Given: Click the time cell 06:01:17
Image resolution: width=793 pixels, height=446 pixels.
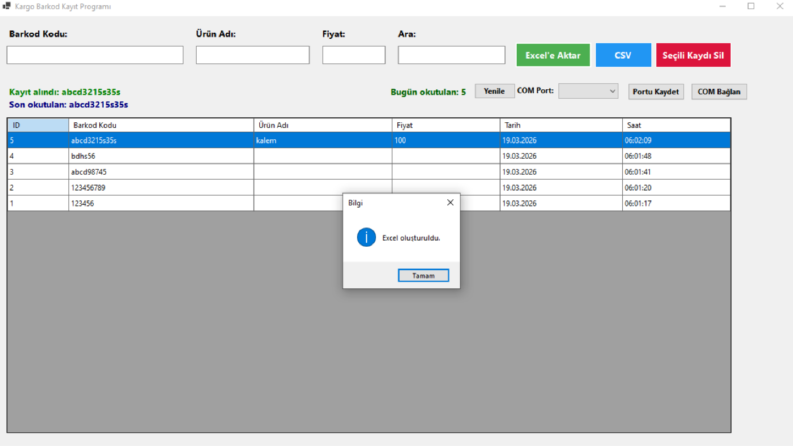Looking at the screenshot, I should [x=677, y=203].
